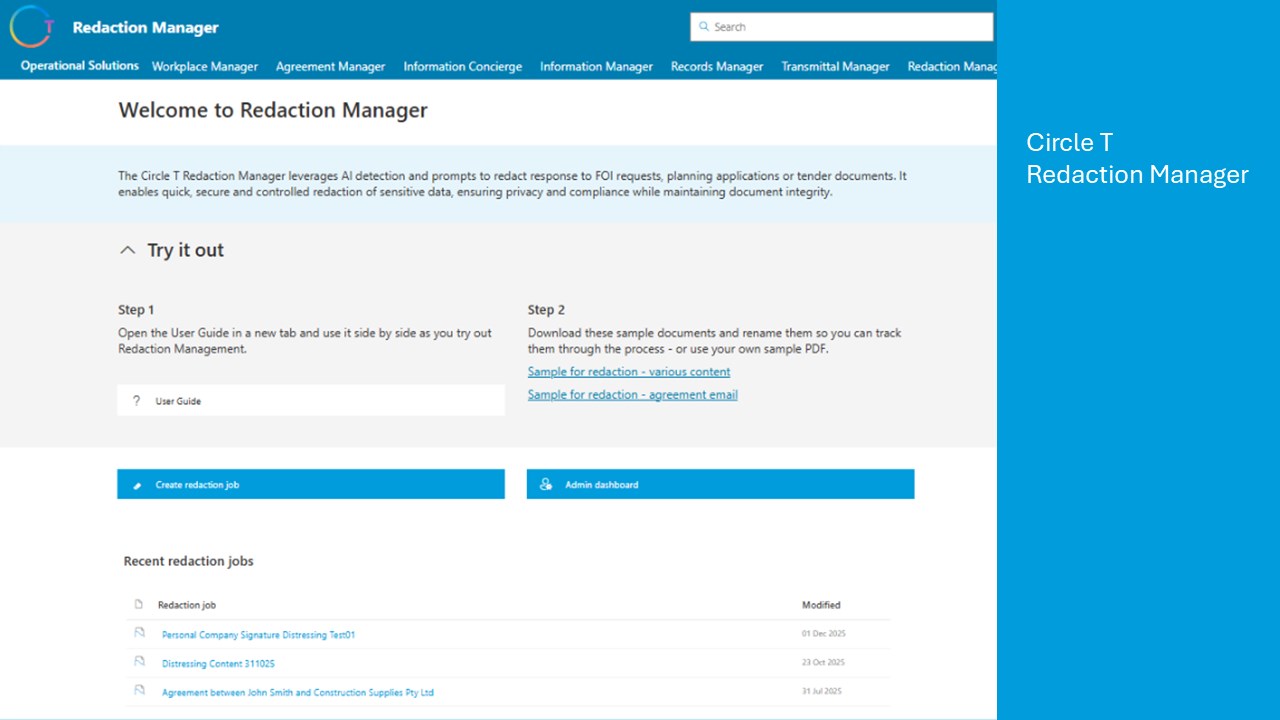Click the pencil icon on Create redaction job
This screenshot has height=720, width=1280.
pos(137,485)
